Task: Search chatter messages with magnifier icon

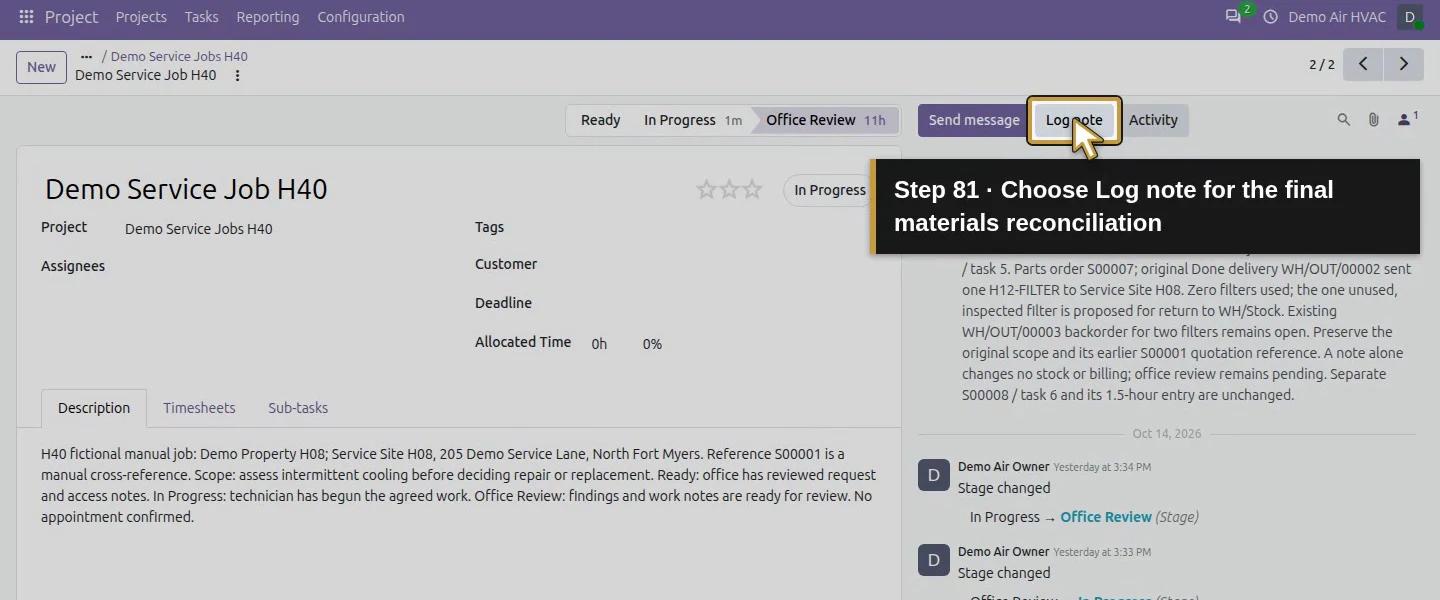Action: coord(1344,120)
